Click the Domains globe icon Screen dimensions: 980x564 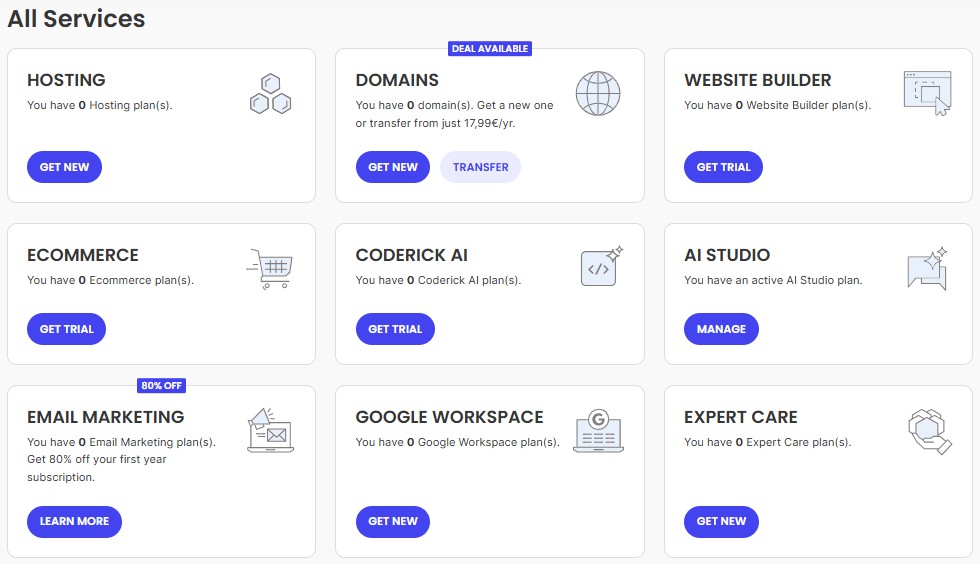(x=598, y=94)
